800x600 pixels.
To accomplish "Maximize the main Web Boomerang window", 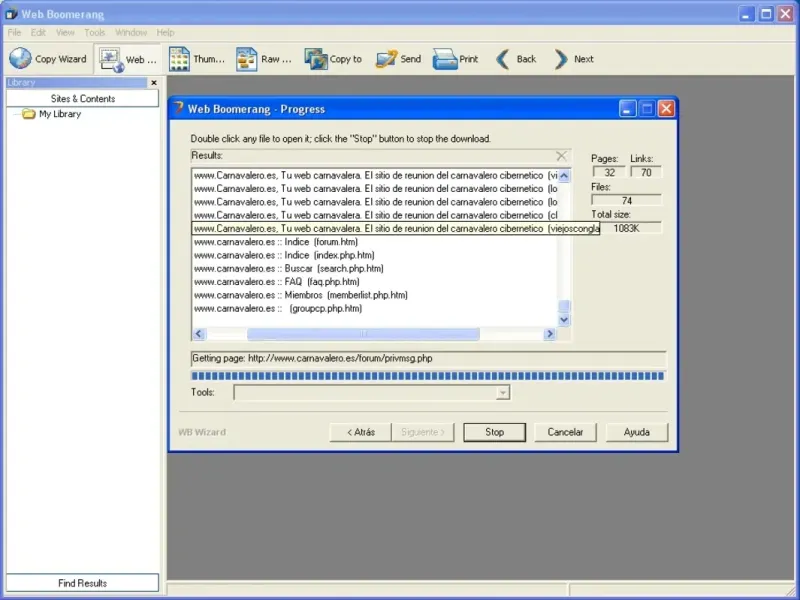I will (766, 14).
